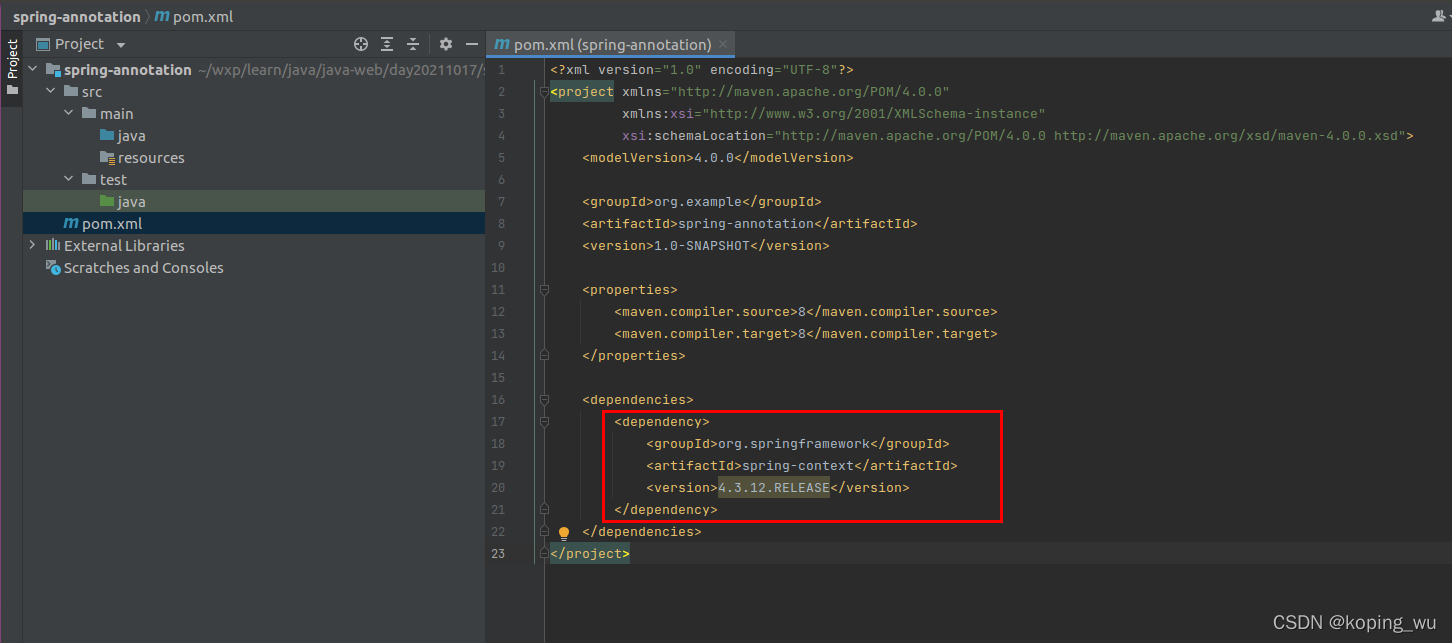Open the Project view dropdown
This screenshot has height=643, width=1452.
(121, 45)
